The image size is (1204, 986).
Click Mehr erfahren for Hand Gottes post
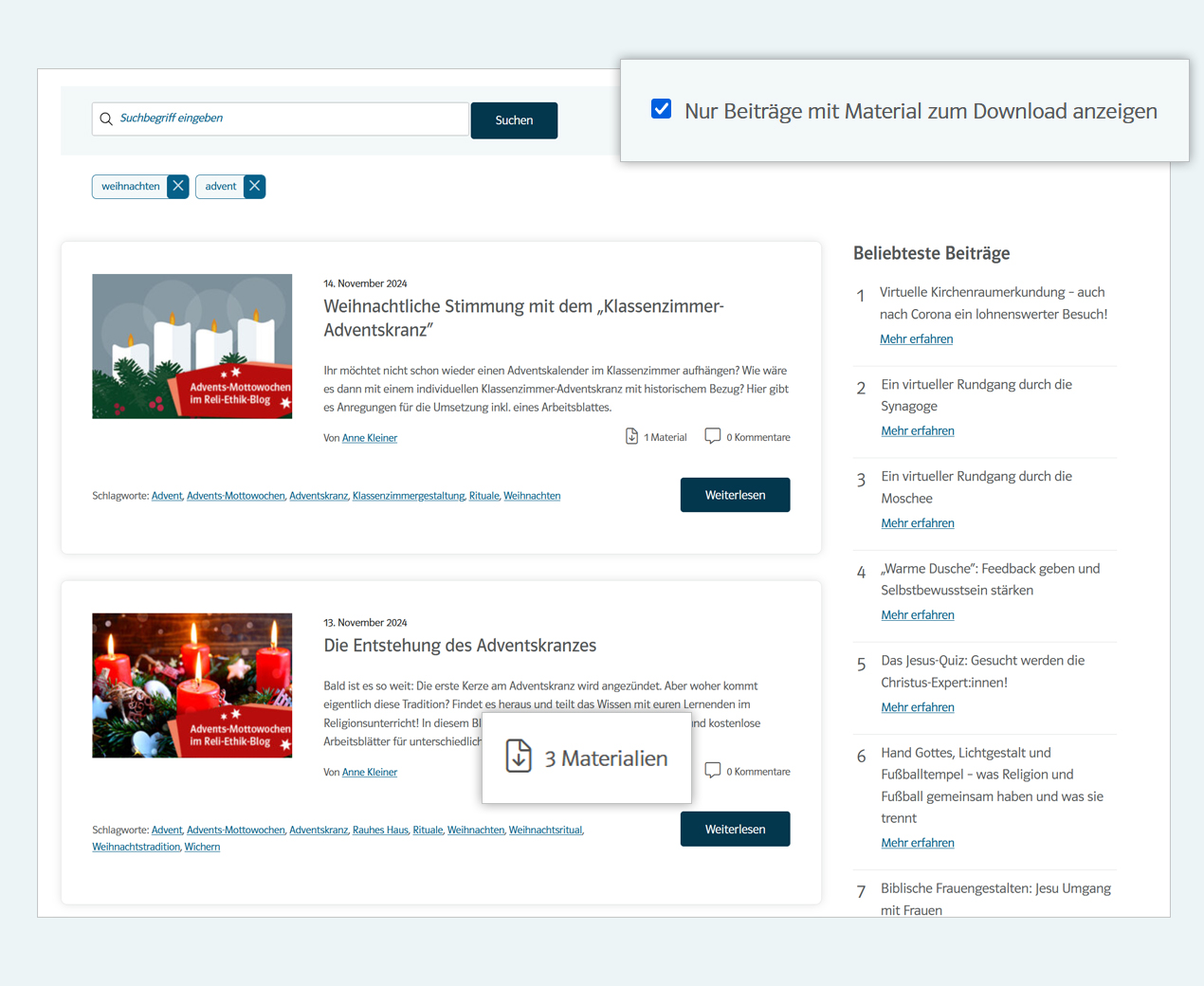pyautogui.click(x=918, y=843)
